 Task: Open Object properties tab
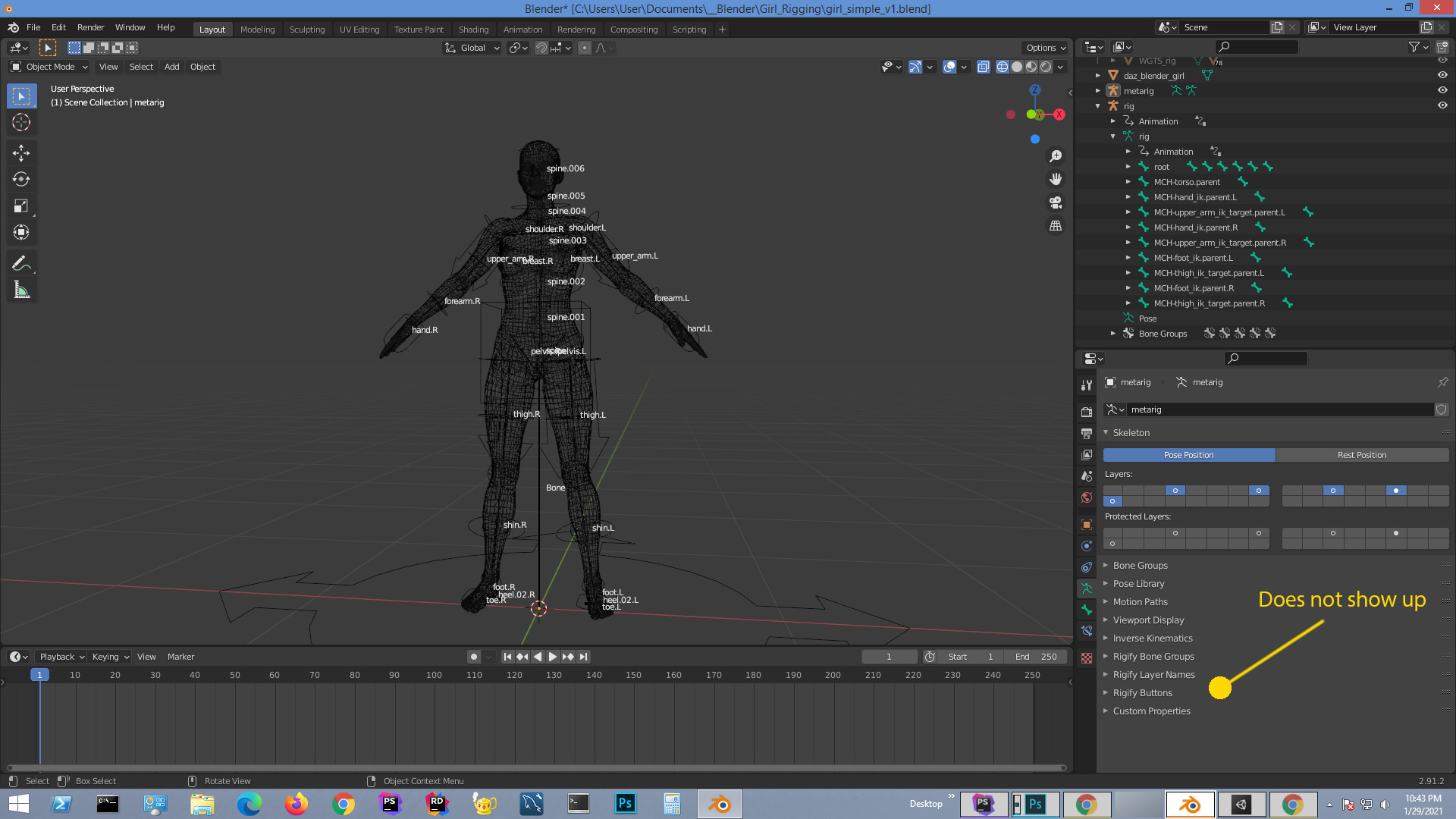[1087, 525]
